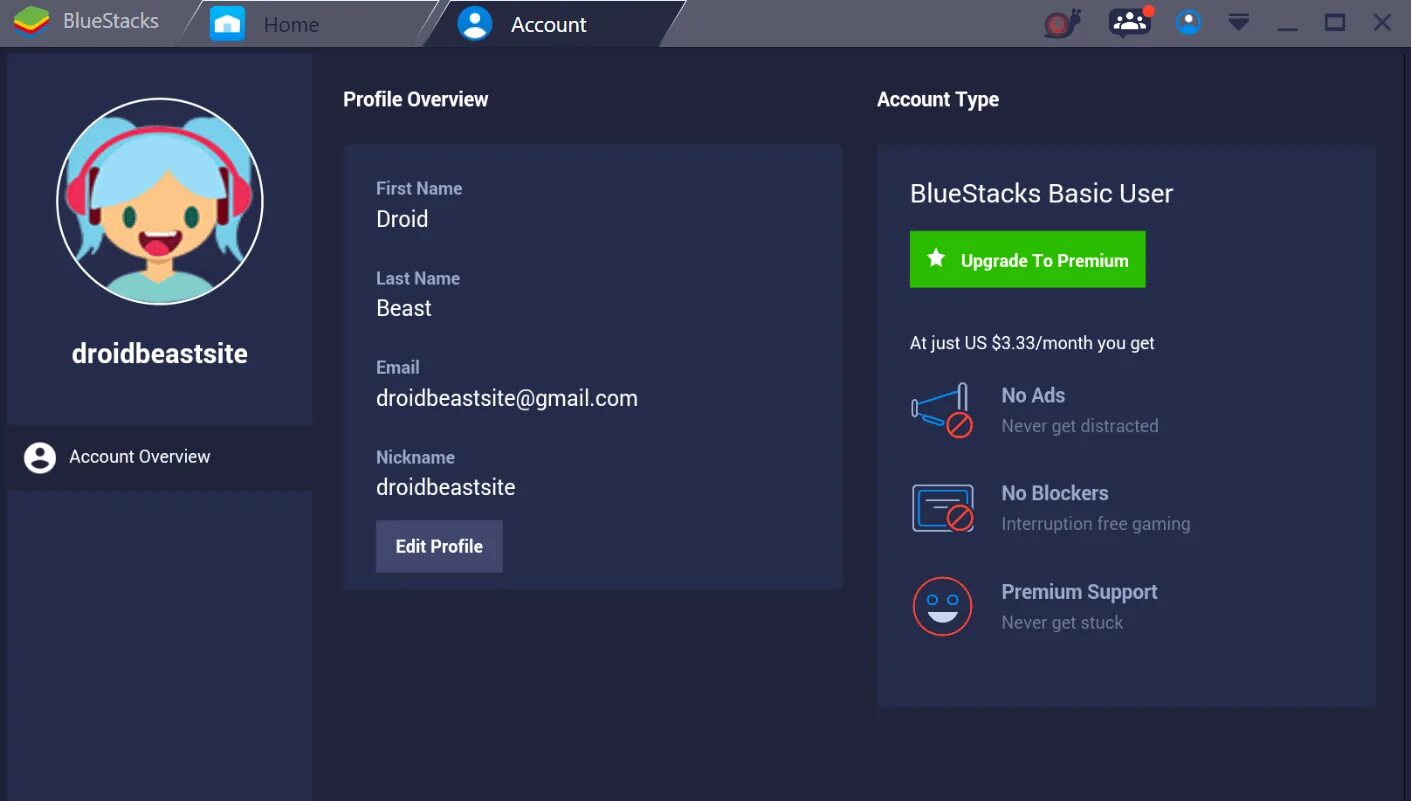Viewport: 1411px width, 801px height.
Task: Click the BlueStacks logo icon
Action: pyautogui.click(x=31, y=21)
